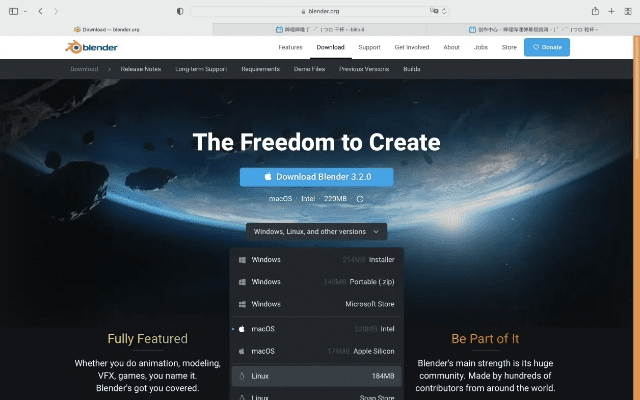Click the Donate button

547,47
